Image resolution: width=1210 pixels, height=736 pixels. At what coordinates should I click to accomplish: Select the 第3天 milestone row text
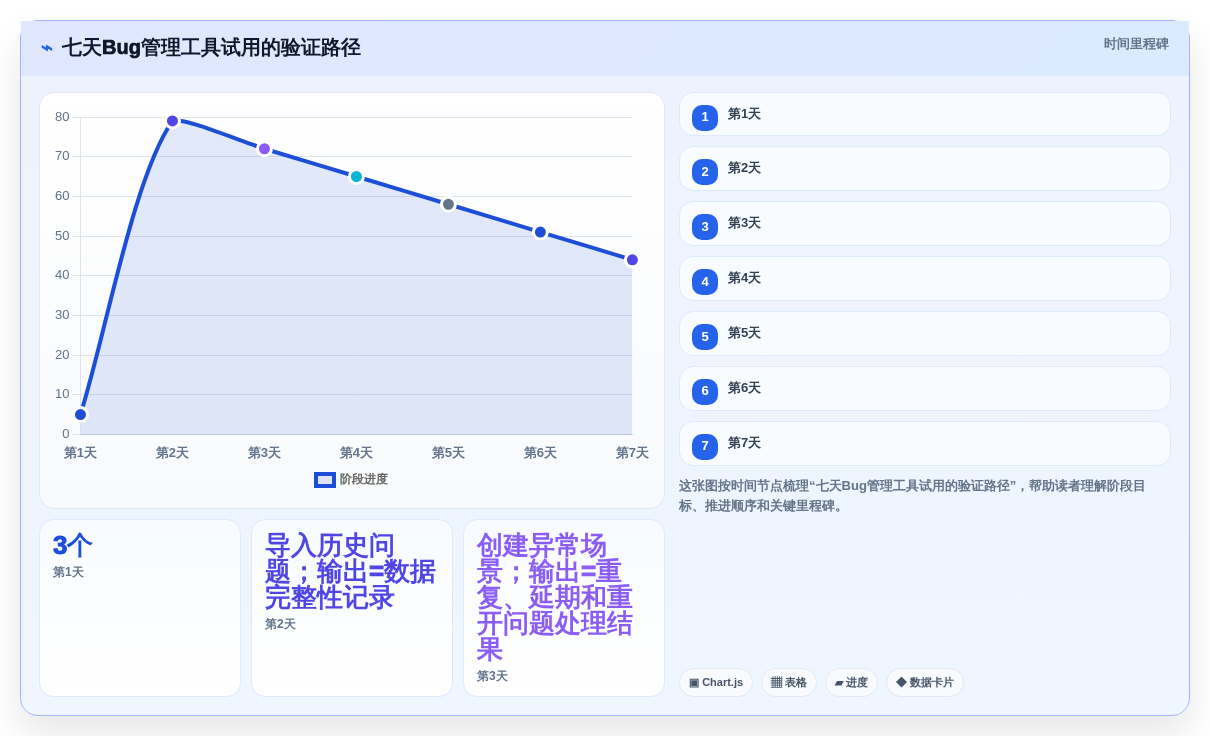pos(744,223)
